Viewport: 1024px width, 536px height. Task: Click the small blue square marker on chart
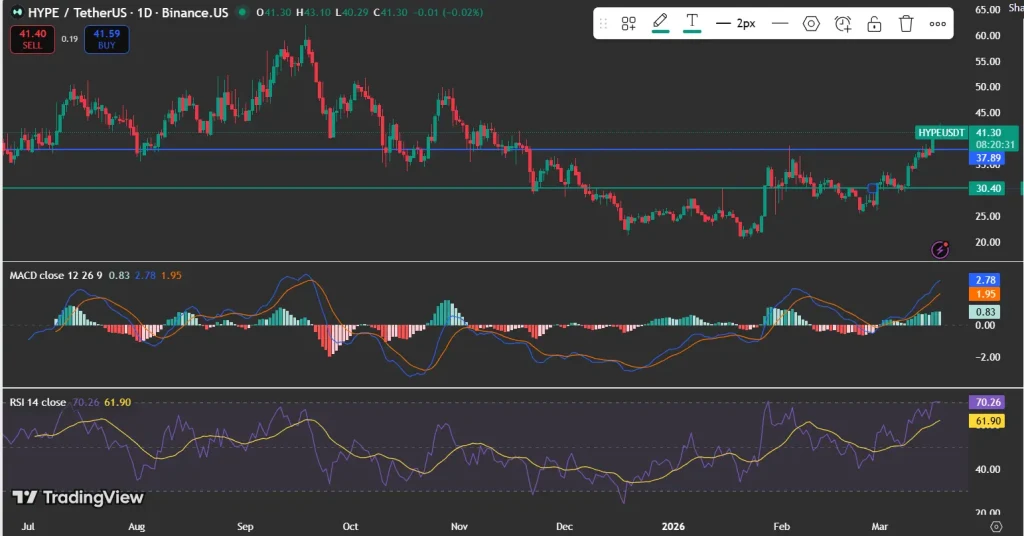872,189
